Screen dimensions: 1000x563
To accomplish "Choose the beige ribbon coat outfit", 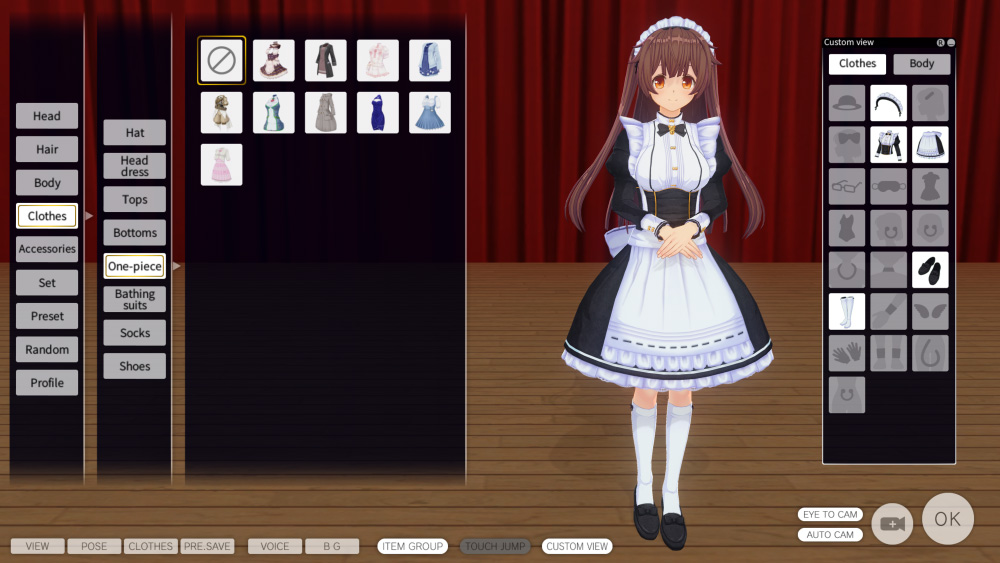I will pos(221,112).
